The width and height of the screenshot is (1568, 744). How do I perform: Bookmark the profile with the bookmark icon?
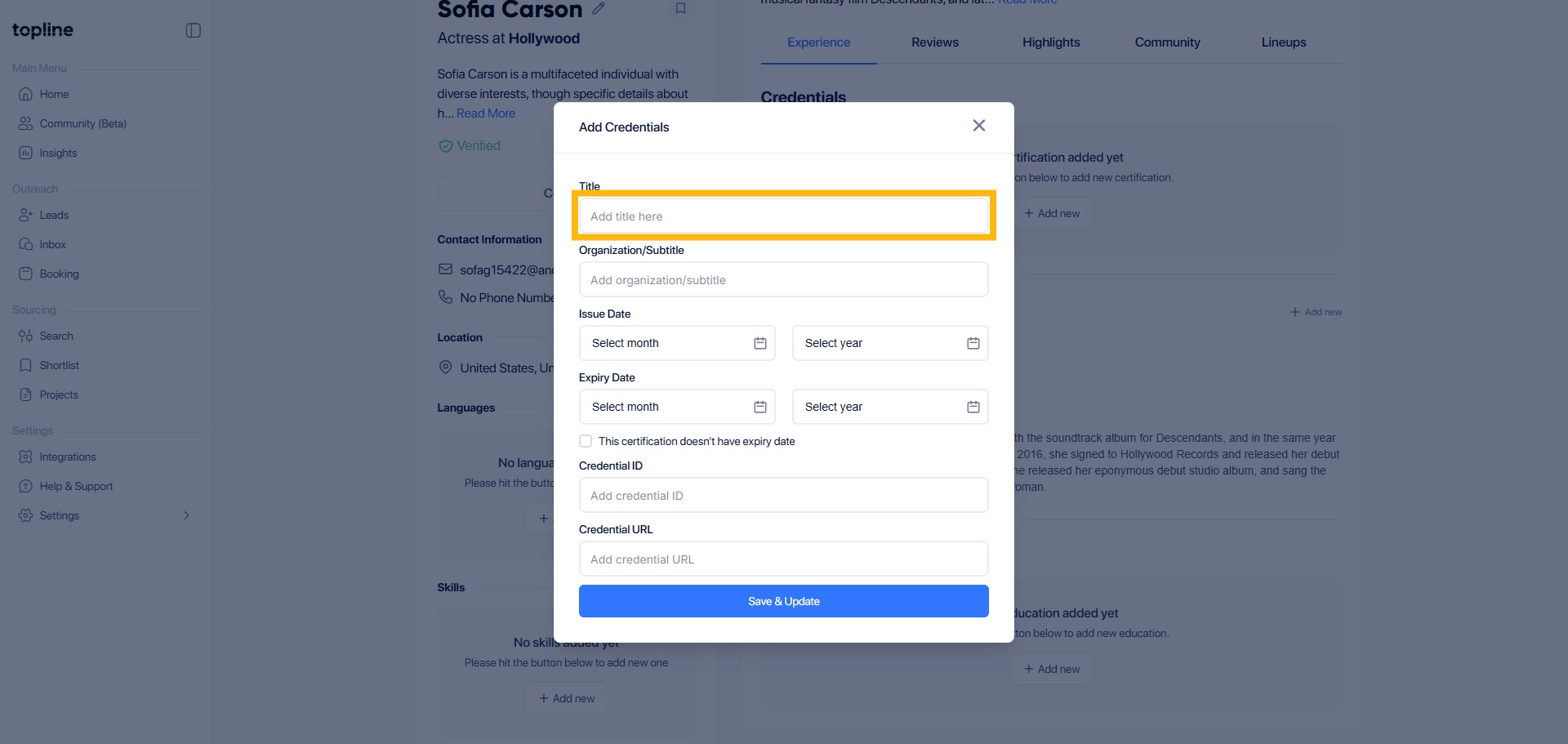pyautogui.click(x=680, y=9)
